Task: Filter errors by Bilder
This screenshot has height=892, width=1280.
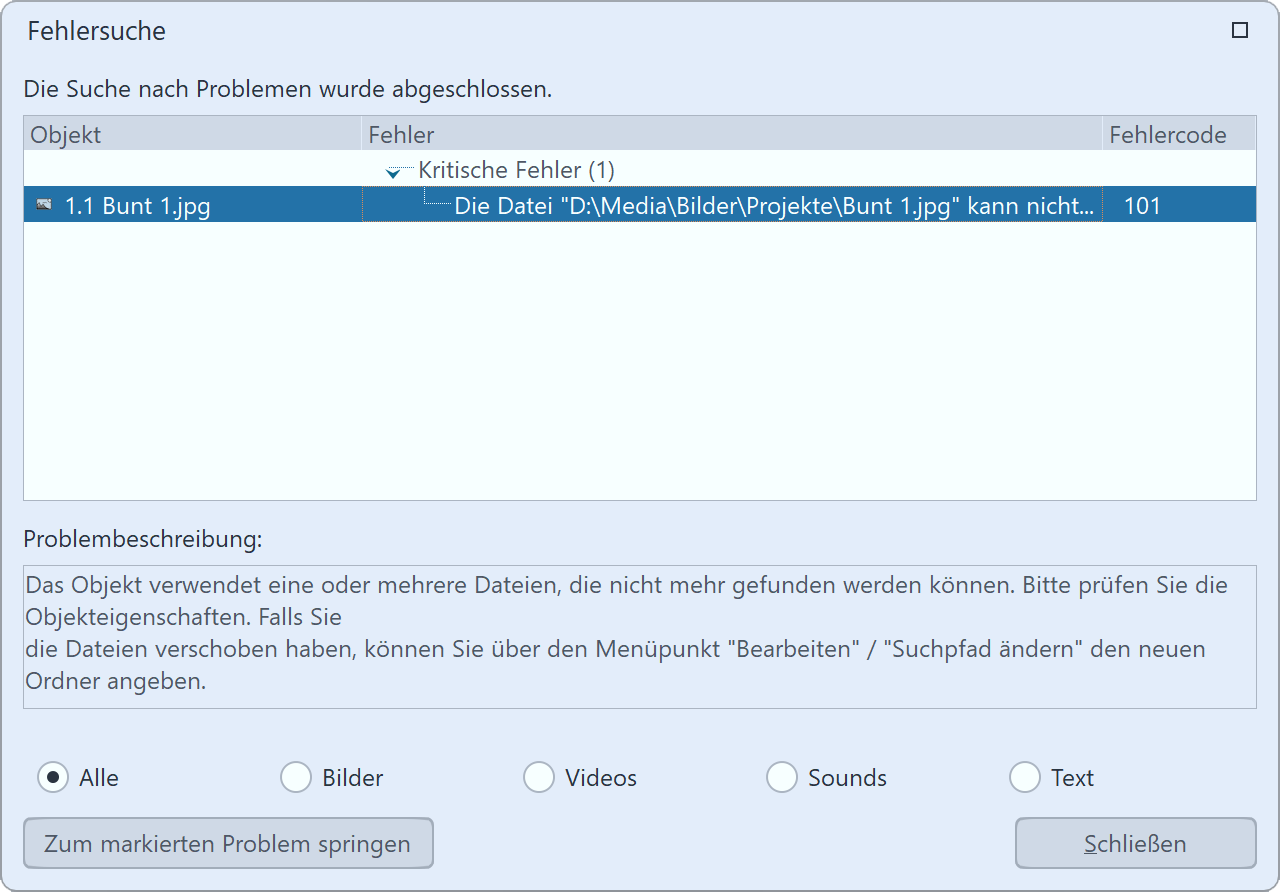Action: click(296, 777)
